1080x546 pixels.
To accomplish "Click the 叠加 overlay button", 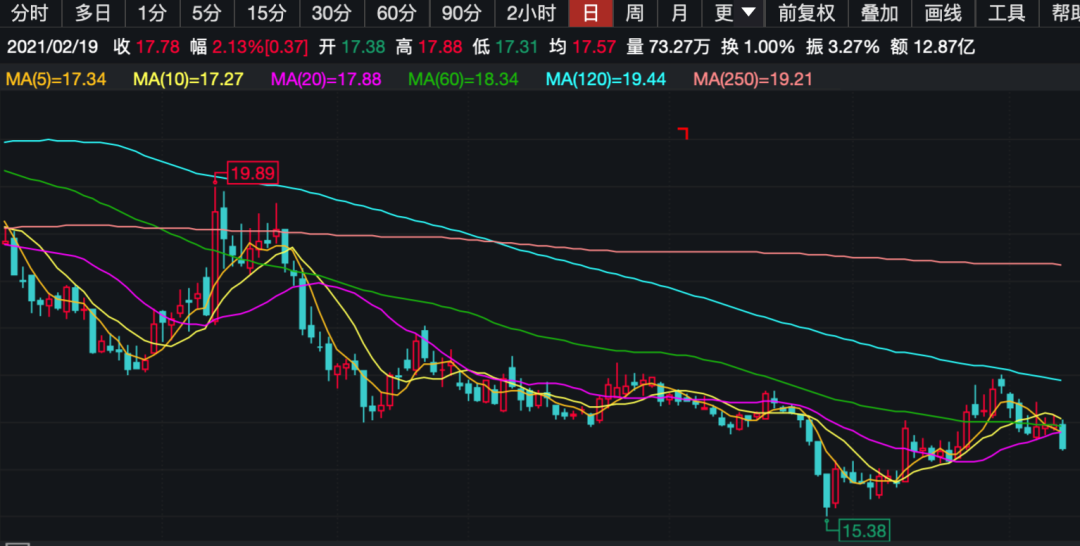I will pos(880,13).
